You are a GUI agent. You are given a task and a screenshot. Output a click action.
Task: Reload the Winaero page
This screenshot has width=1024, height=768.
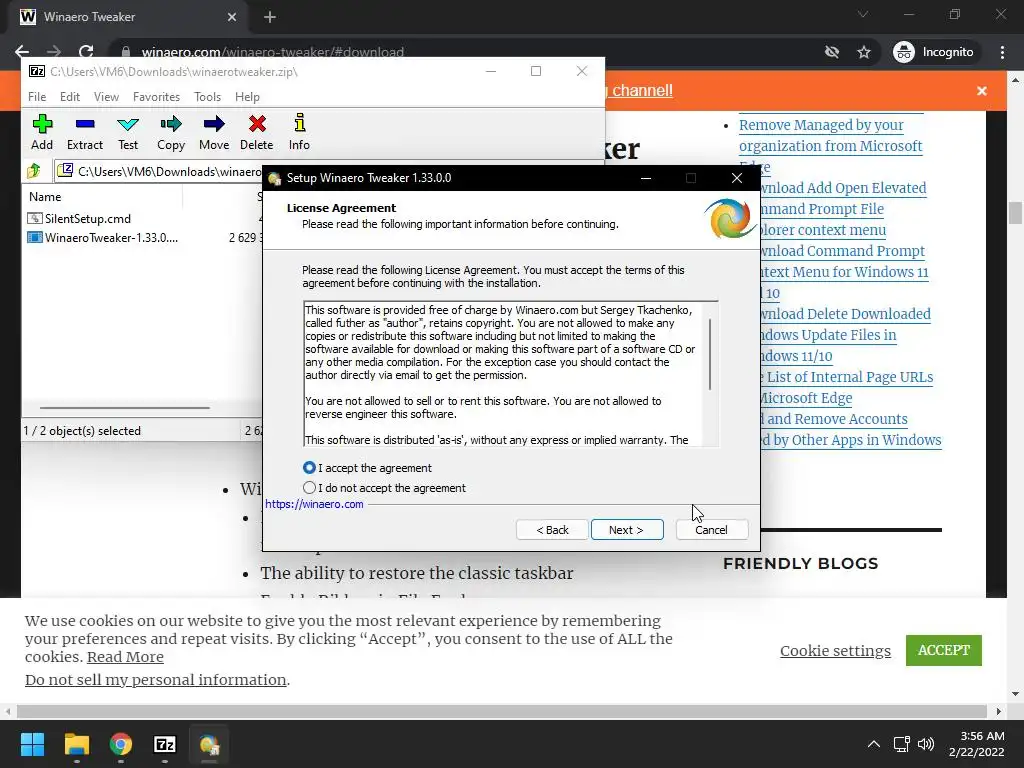tap(86, 52)
